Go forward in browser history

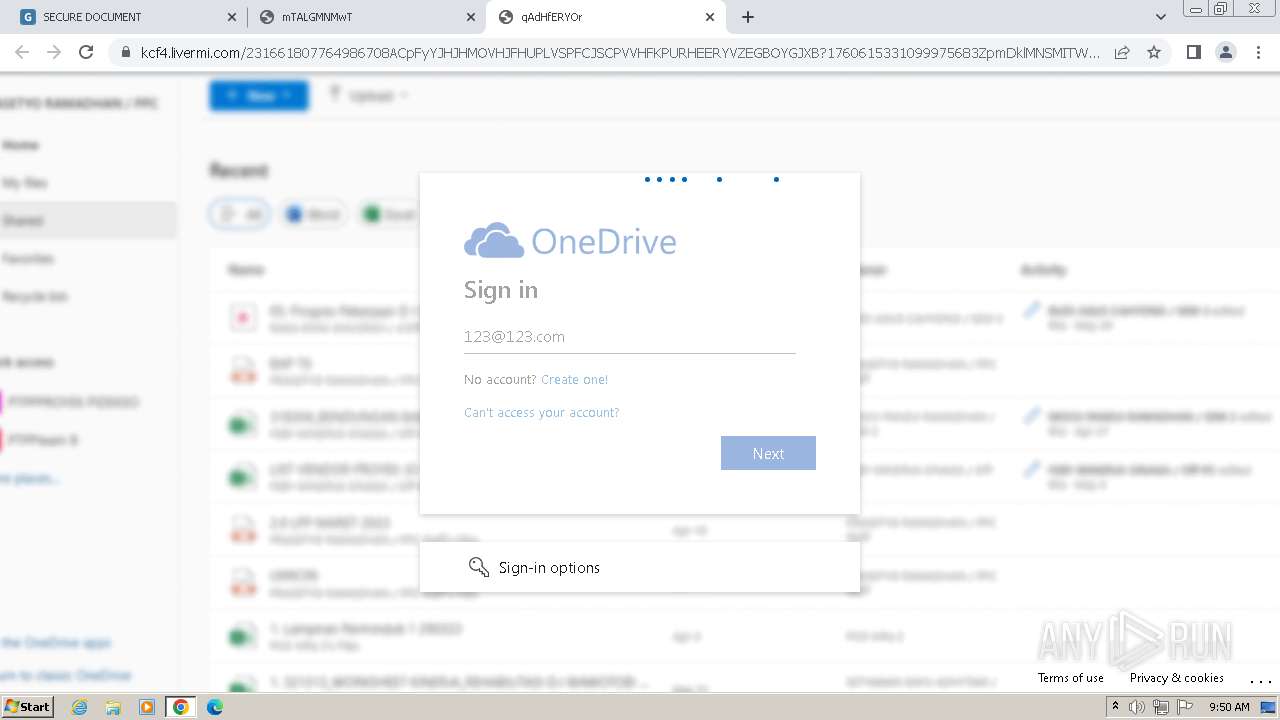tap(54, 52)
